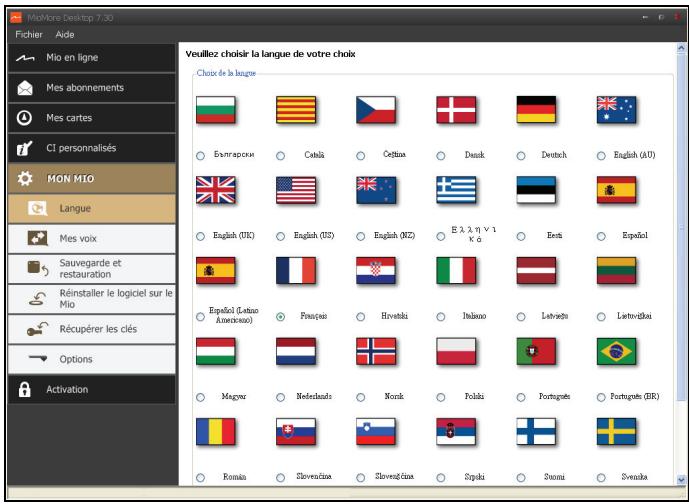Viewport: 689px width, 504px height.
Task: Click the Czech flag icon
Action: point(376,109)
